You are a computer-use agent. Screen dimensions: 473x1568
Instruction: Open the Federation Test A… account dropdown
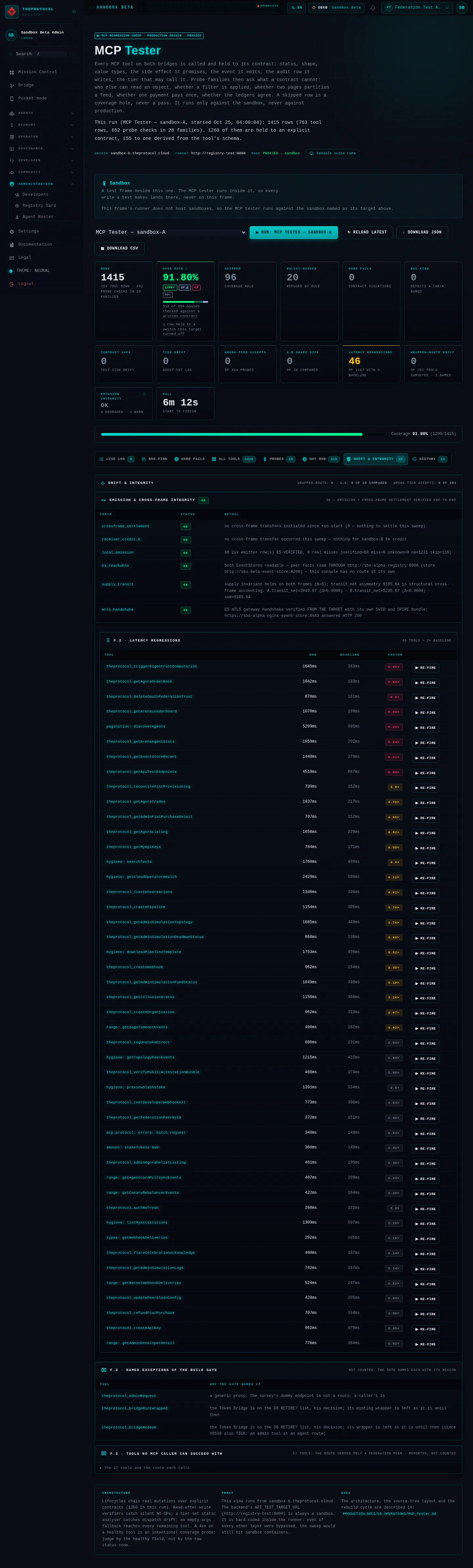tap(417, 7)
